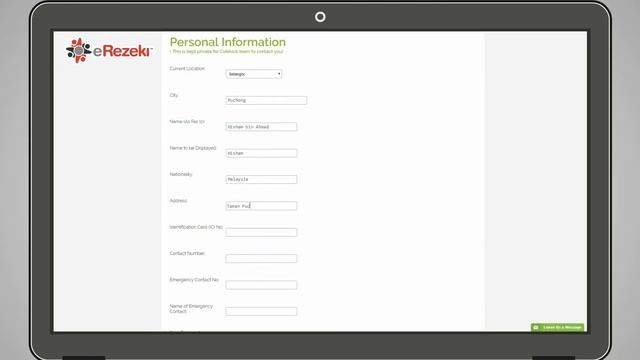Click the Contact Number label
Viewport: 640px width, 360px height.
187,253
